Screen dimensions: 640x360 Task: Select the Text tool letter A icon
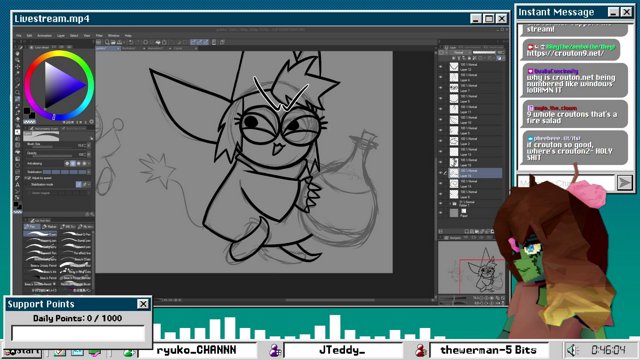[x=18, y=184]
